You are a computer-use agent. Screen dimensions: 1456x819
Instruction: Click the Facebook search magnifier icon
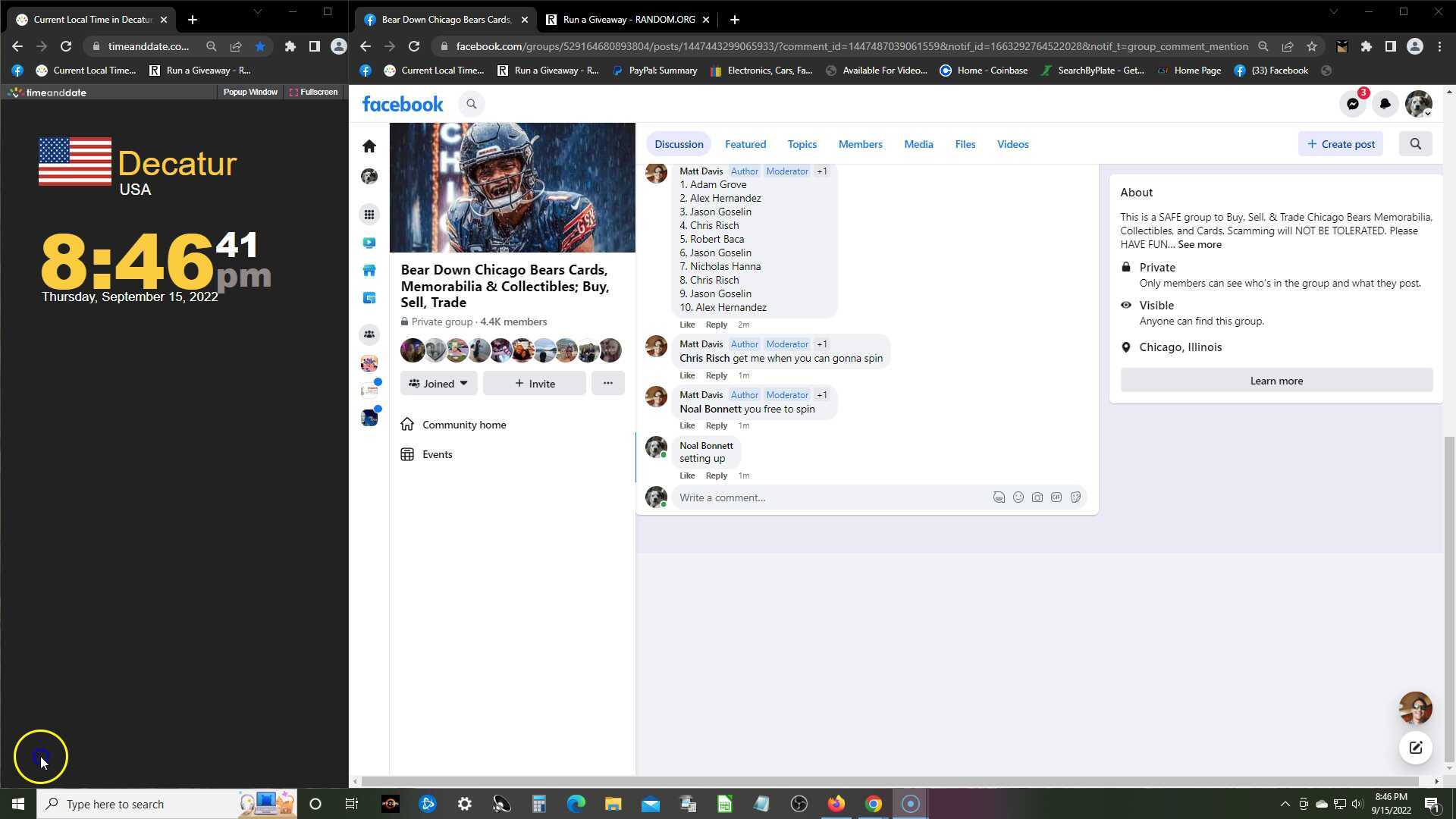tap(472, 104)
